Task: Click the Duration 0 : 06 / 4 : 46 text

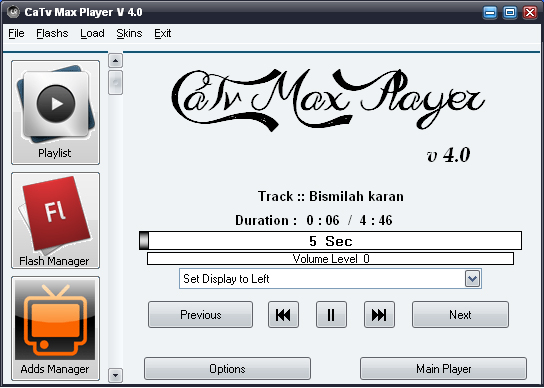Action: click(x=314, y=220)
